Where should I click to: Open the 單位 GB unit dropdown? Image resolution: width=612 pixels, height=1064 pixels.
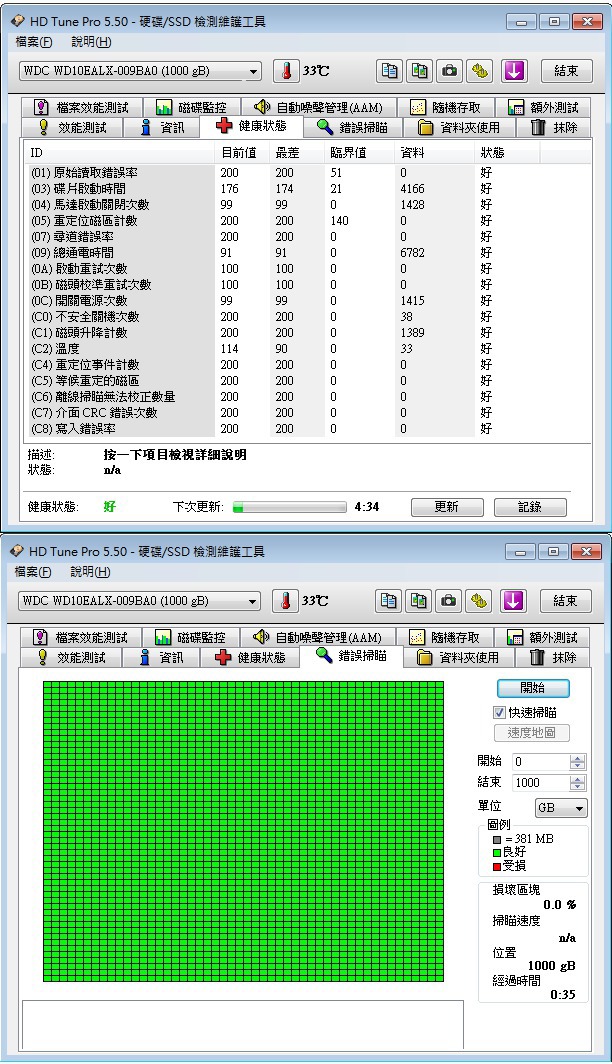560,808
